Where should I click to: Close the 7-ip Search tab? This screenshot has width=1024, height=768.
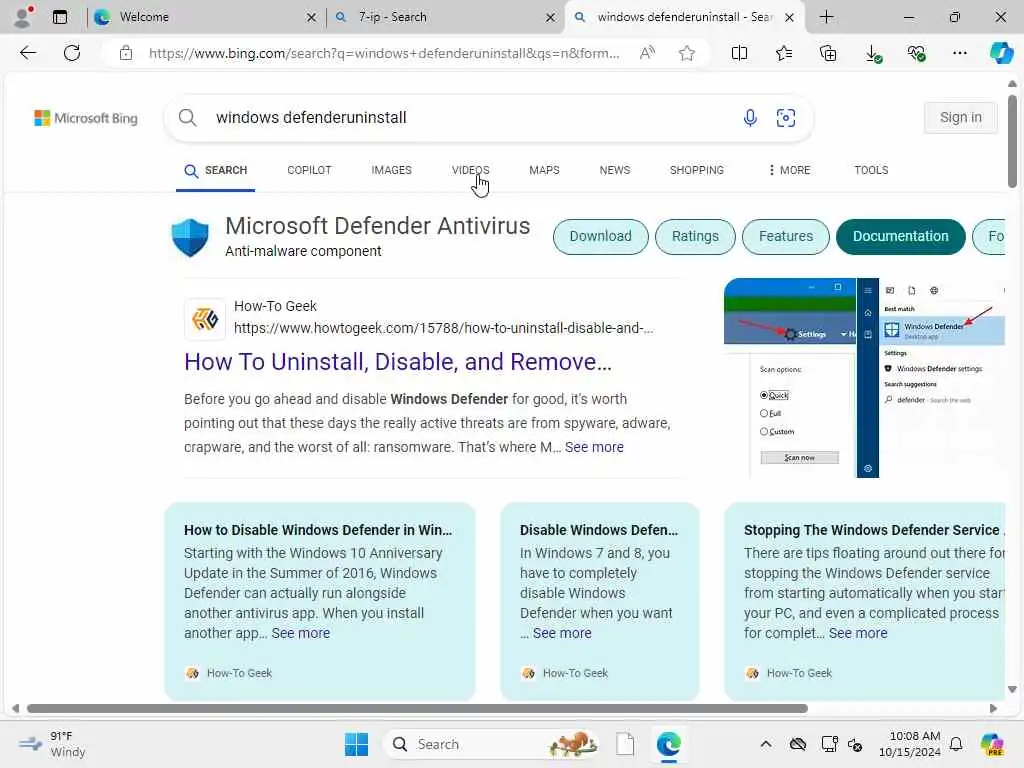[550, 18]
